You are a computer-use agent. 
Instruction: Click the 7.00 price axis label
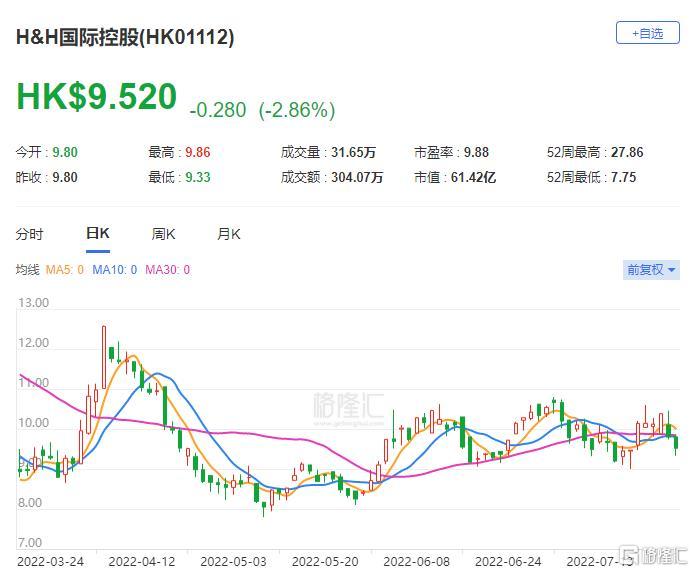coord(30,543)
